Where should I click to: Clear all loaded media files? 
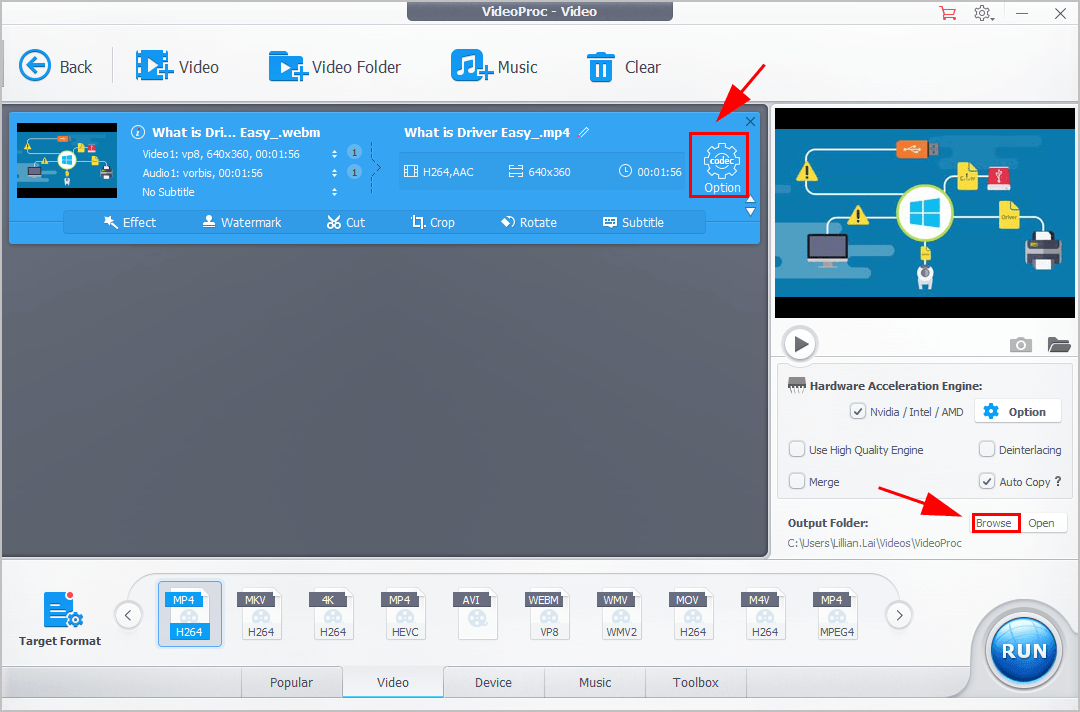click(625, 66)
